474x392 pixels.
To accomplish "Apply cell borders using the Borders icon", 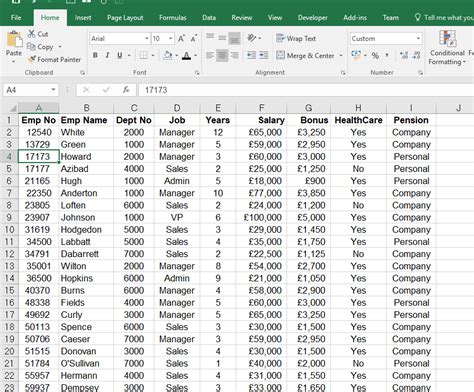I will [x=143, y=55].
